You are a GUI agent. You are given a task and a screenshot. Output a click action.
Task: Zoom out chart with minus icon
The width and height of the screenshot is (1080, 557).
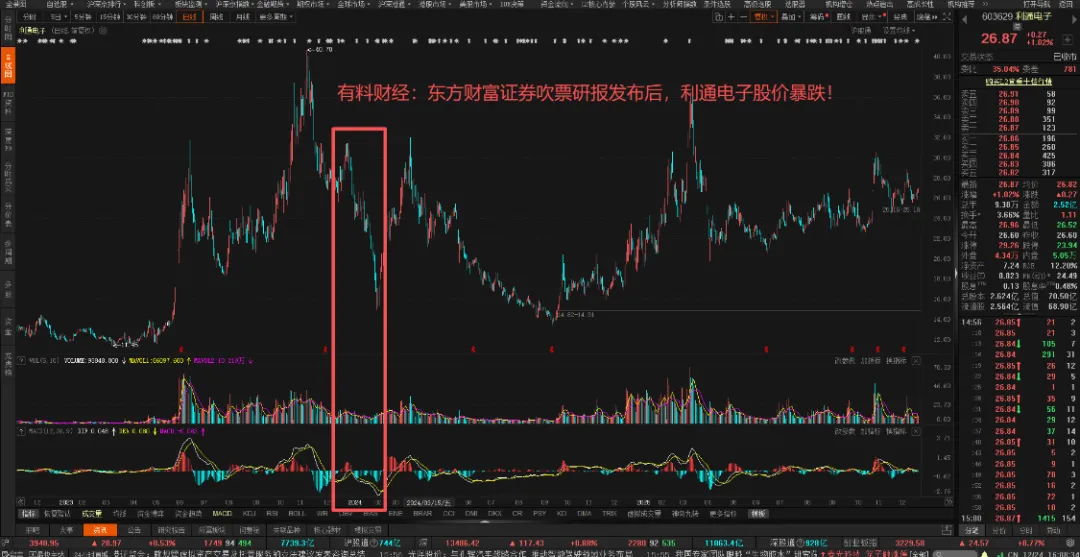click(744, 17)
